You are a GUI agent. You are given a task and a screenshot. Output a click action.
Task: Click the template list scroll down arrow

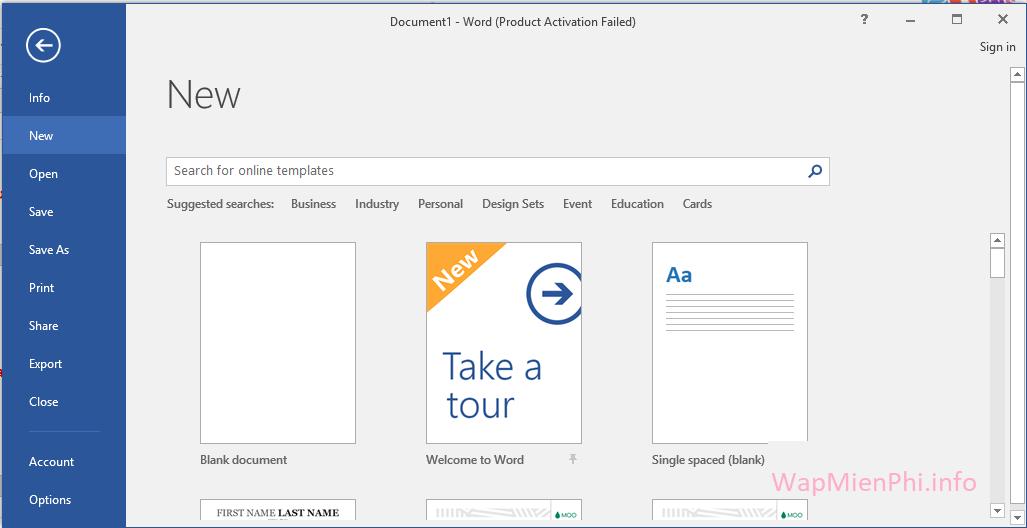[x=997, y=510]
